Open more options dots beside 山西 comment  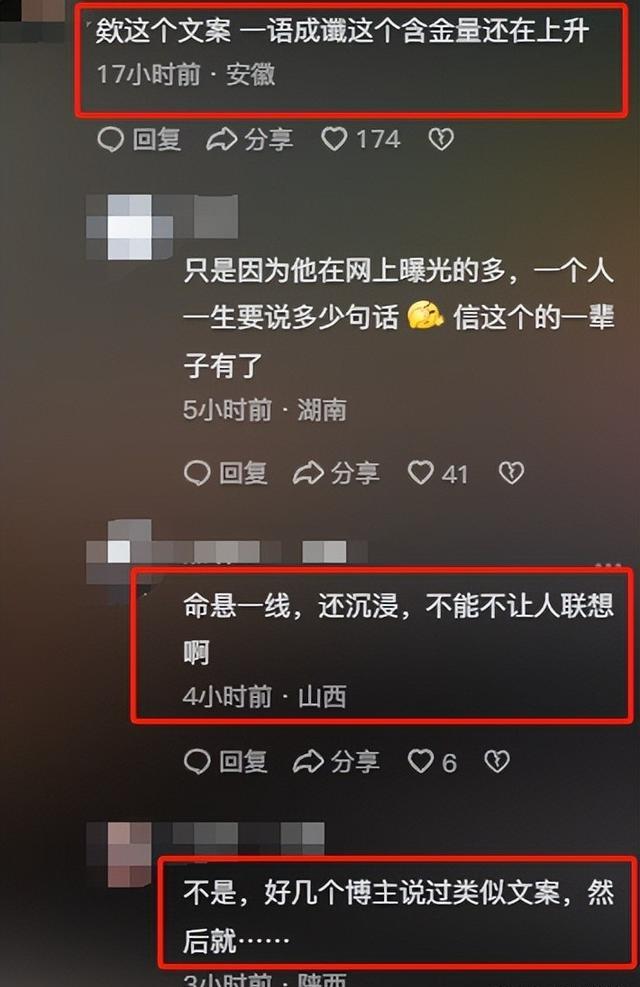[x=607, y=564]
